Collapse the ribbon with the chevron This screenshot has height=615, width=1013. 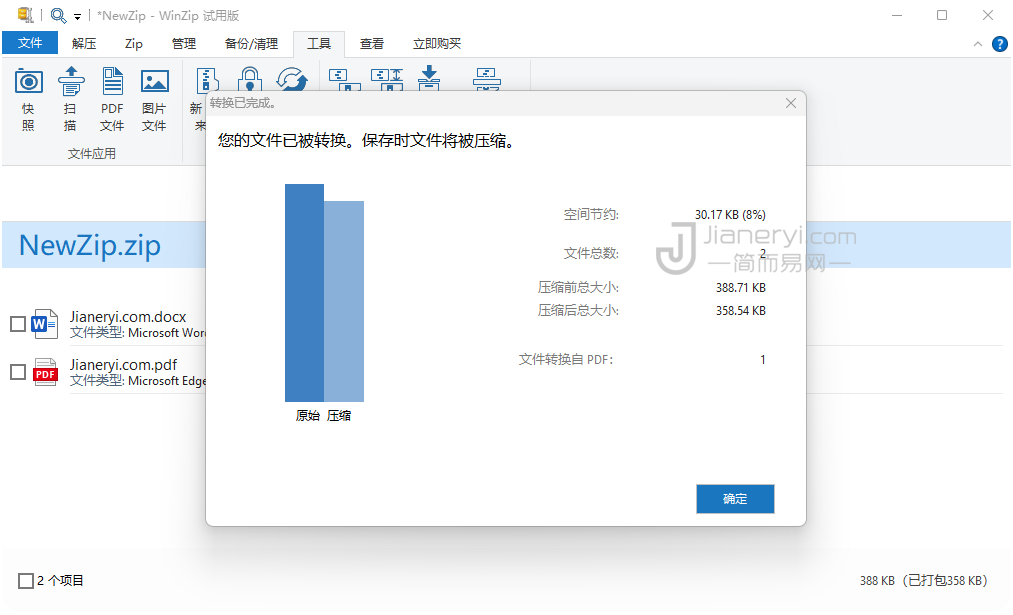[x=977, y=44]
